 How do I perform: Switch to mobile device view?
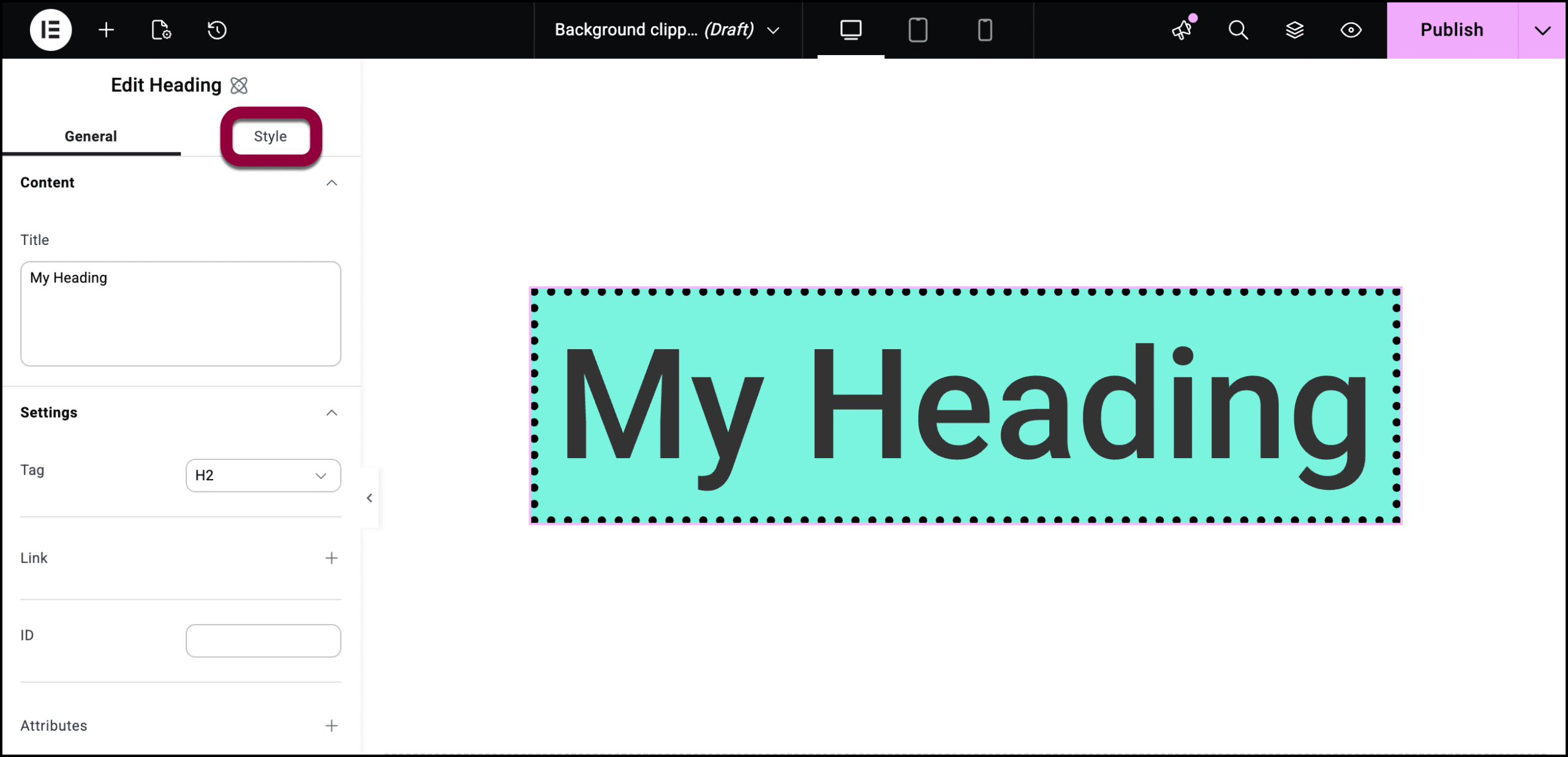pos(984,30)
